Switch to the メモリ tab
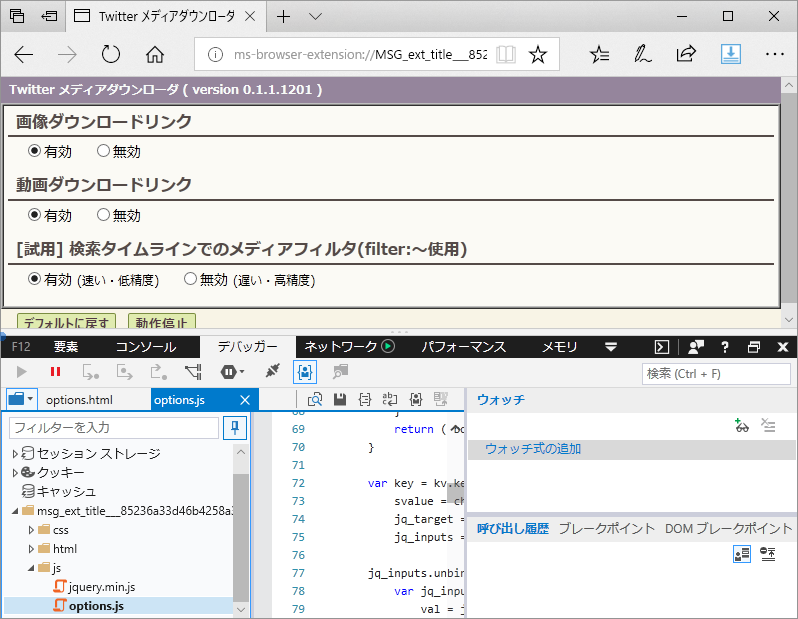 click(559, 347)
